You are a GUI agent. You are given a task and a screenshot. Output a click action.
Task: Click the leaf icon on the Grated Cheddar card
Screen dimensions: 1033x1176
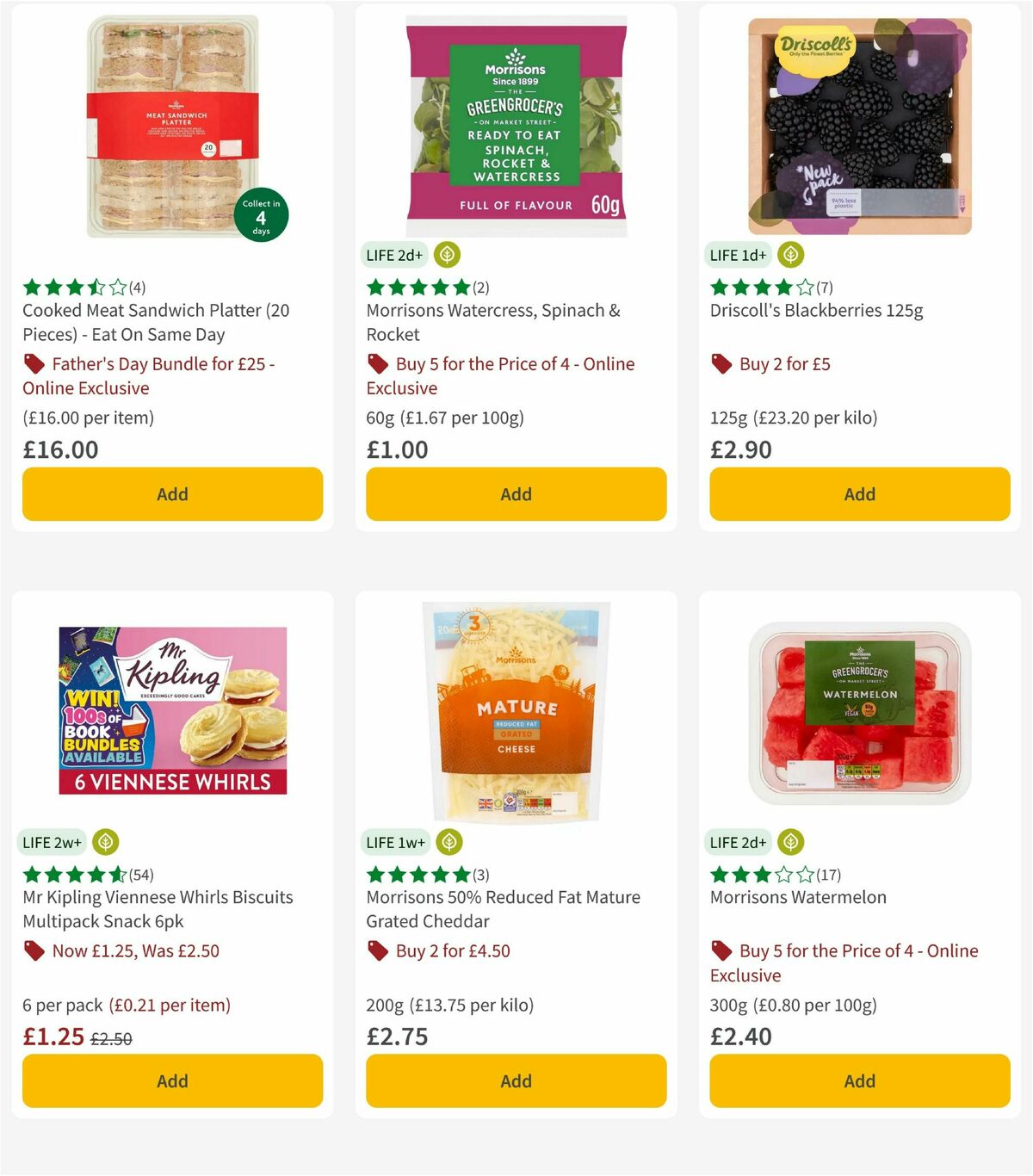(x=447, y=842)
